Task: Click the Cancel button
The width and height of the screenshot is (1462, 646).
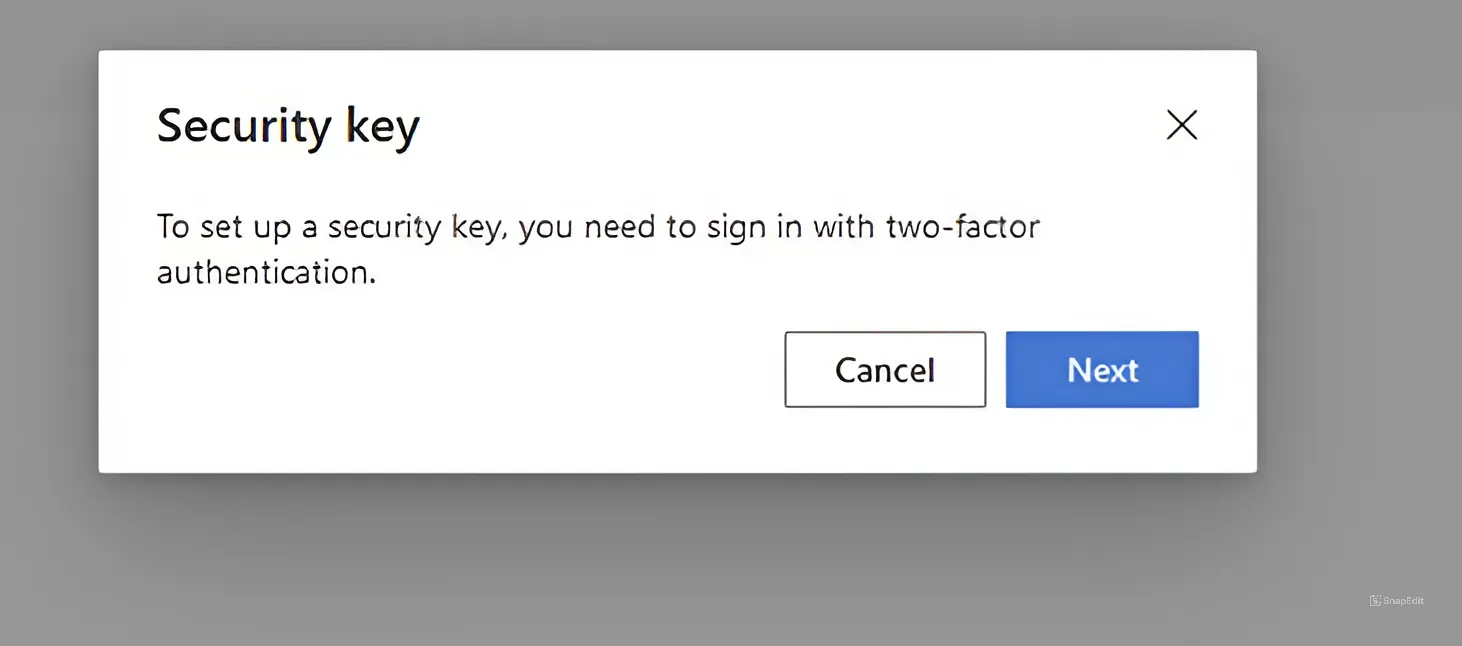Action: (x=885, y=370)
